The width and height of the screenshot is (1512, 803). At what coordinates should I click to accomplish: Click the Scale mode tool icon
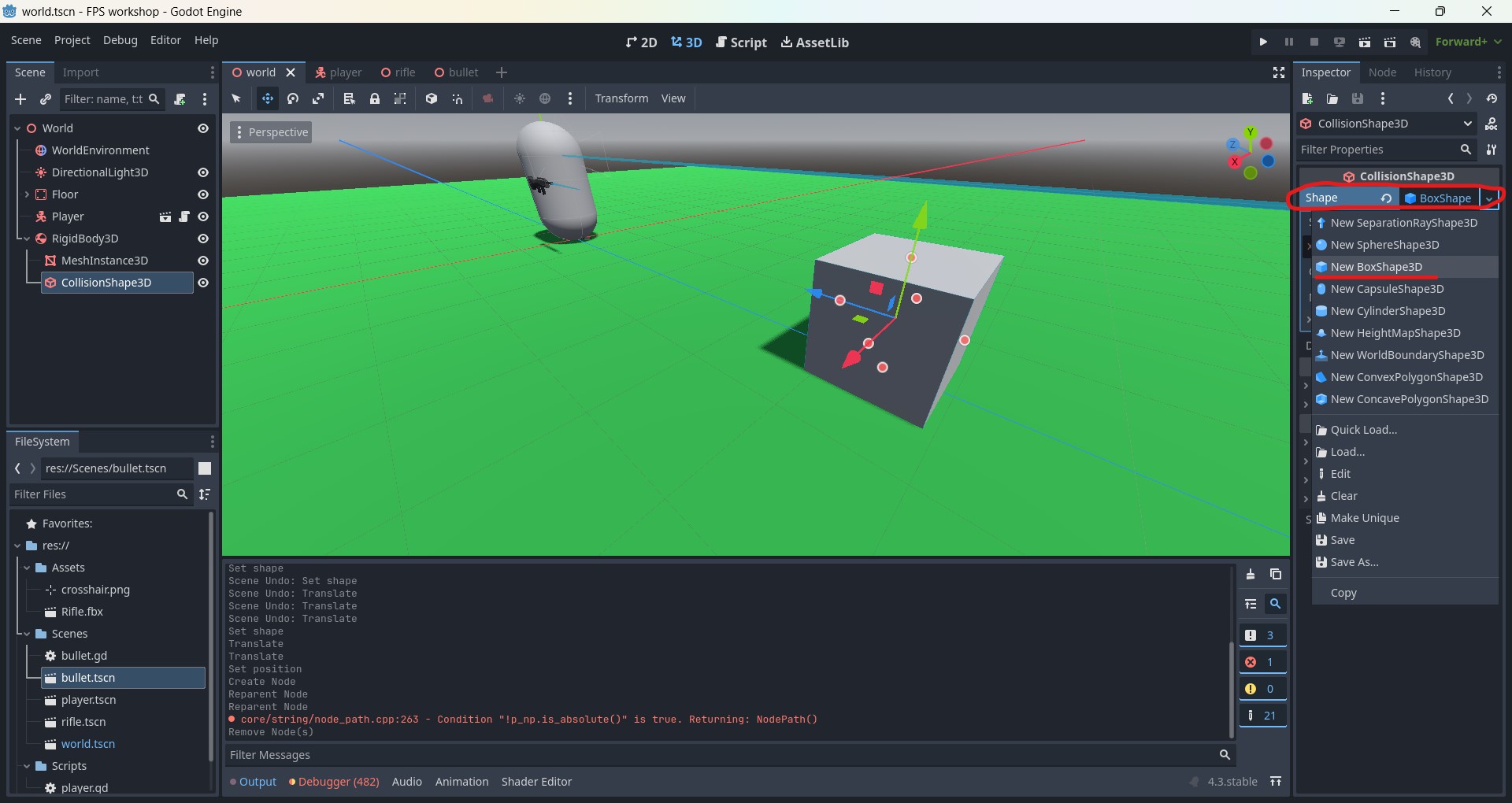(x=318, y=98)
